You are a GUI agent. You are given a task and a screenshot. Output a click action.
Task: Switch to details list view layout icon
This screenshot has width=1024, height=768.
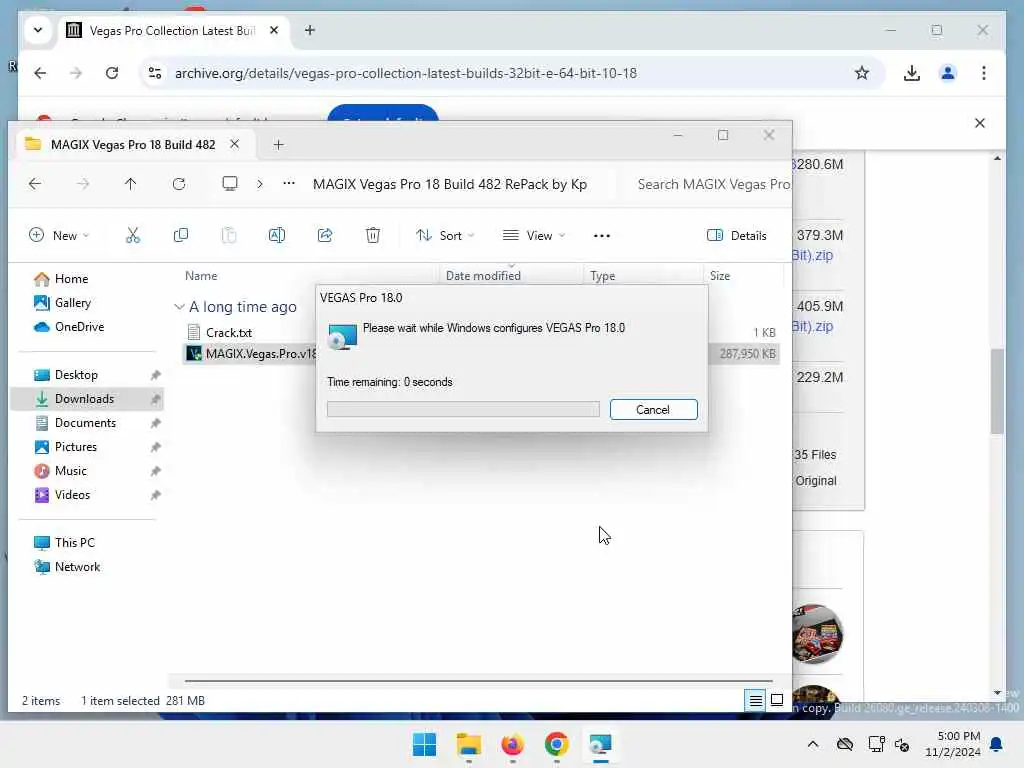[756, 701]
